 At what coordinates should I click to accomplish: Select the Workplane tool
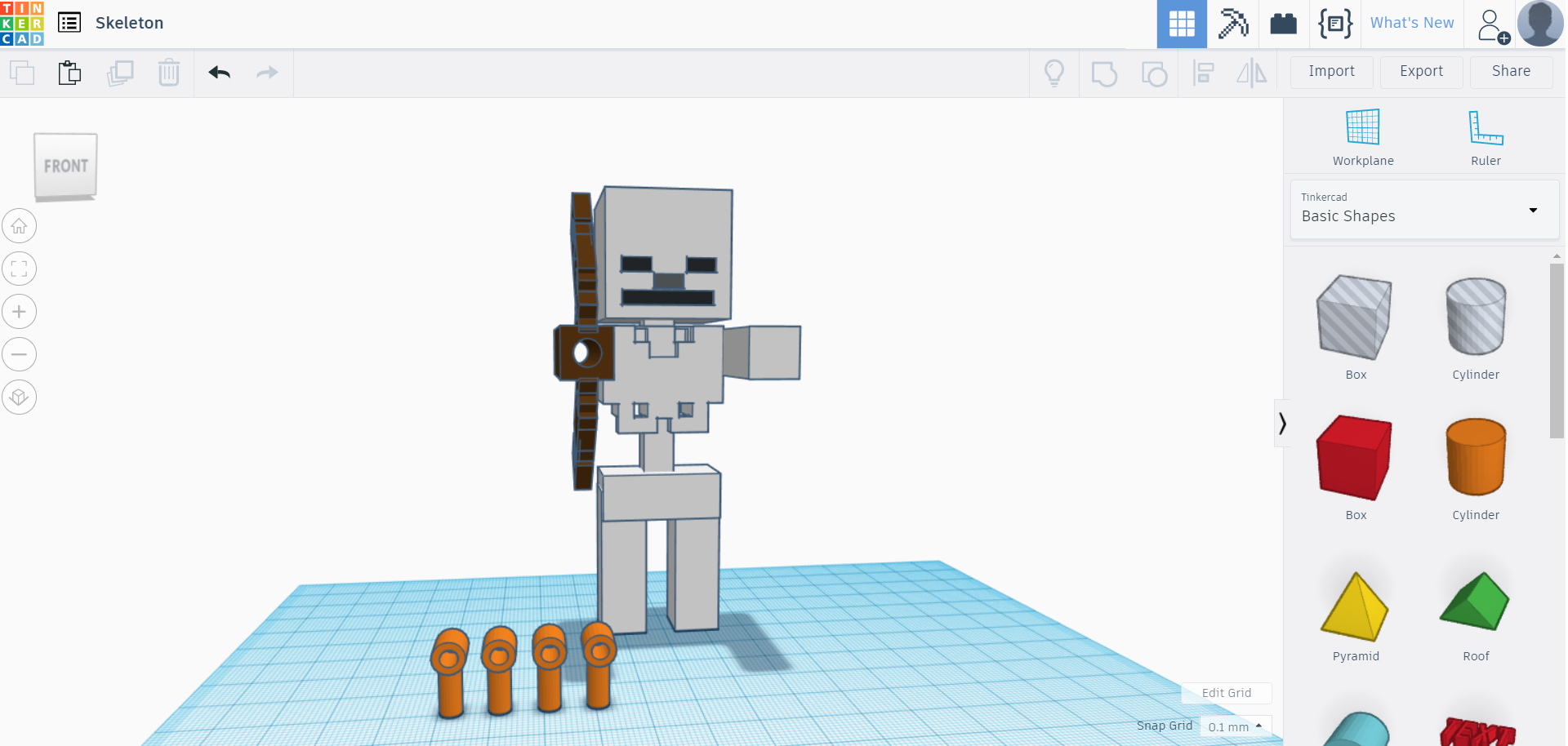click(1361, 136)
